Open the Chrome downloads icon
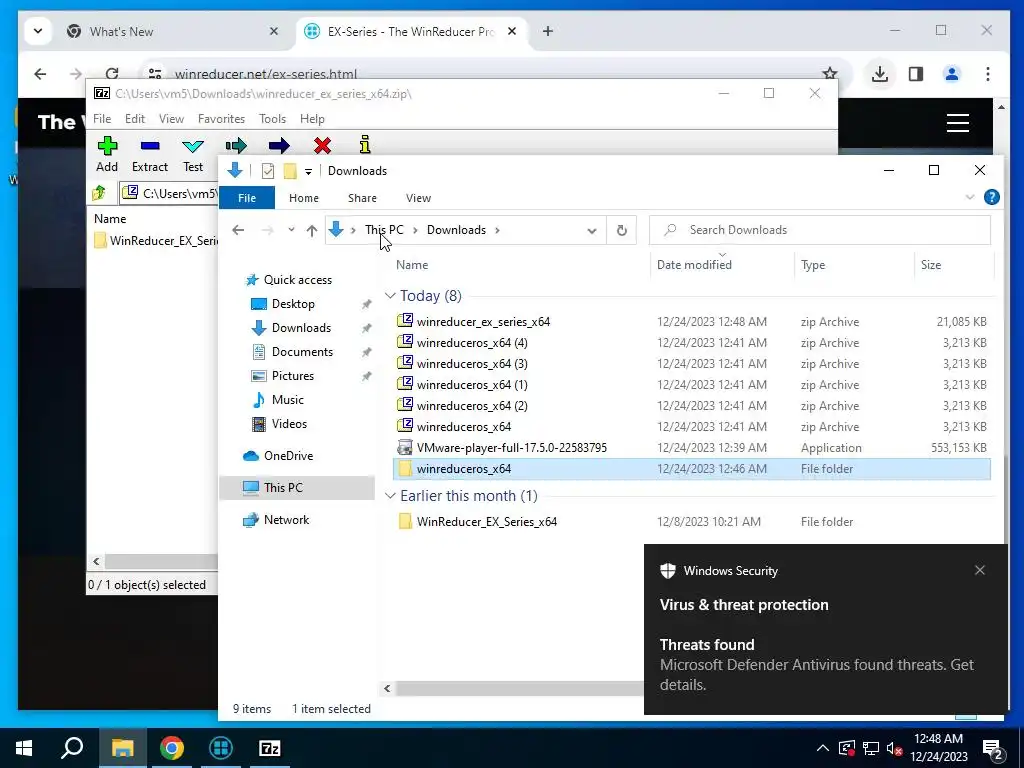 point(880,74)
